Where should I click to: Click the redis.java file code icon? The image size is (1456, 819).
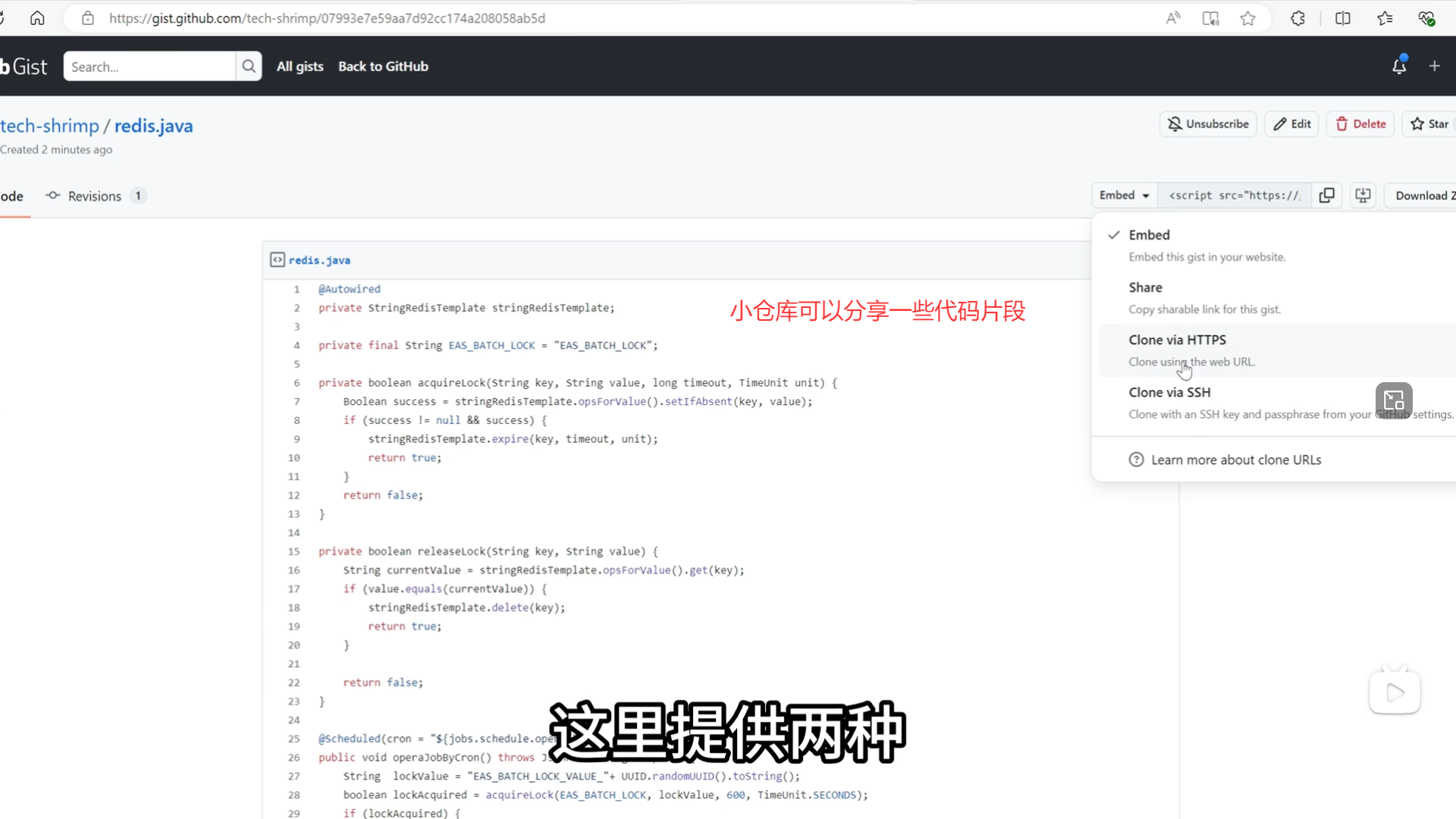tap(278, 260)
